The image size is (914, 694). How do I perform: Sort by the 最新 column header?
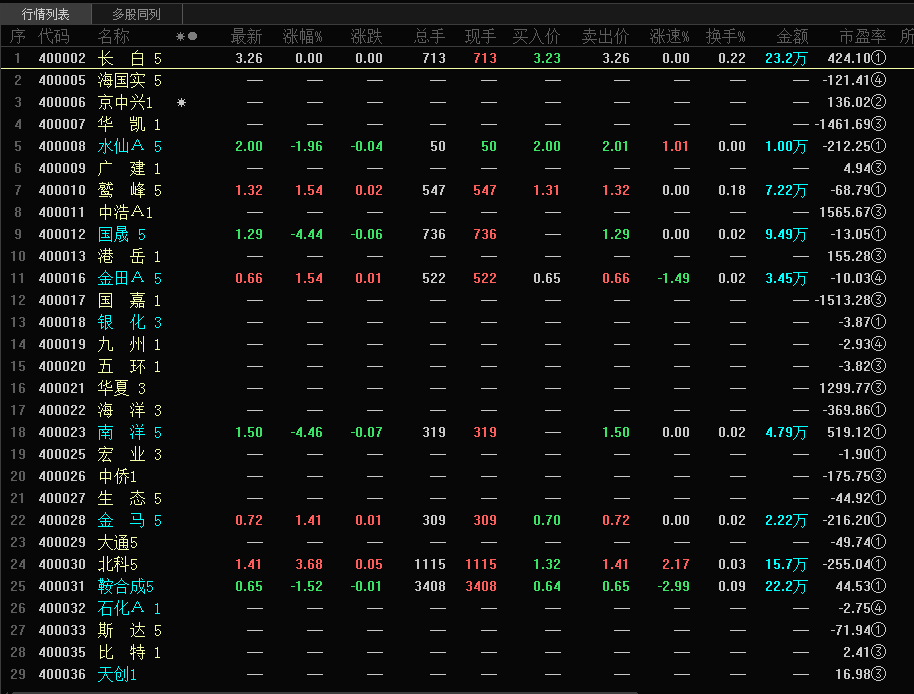pos(246,36)
